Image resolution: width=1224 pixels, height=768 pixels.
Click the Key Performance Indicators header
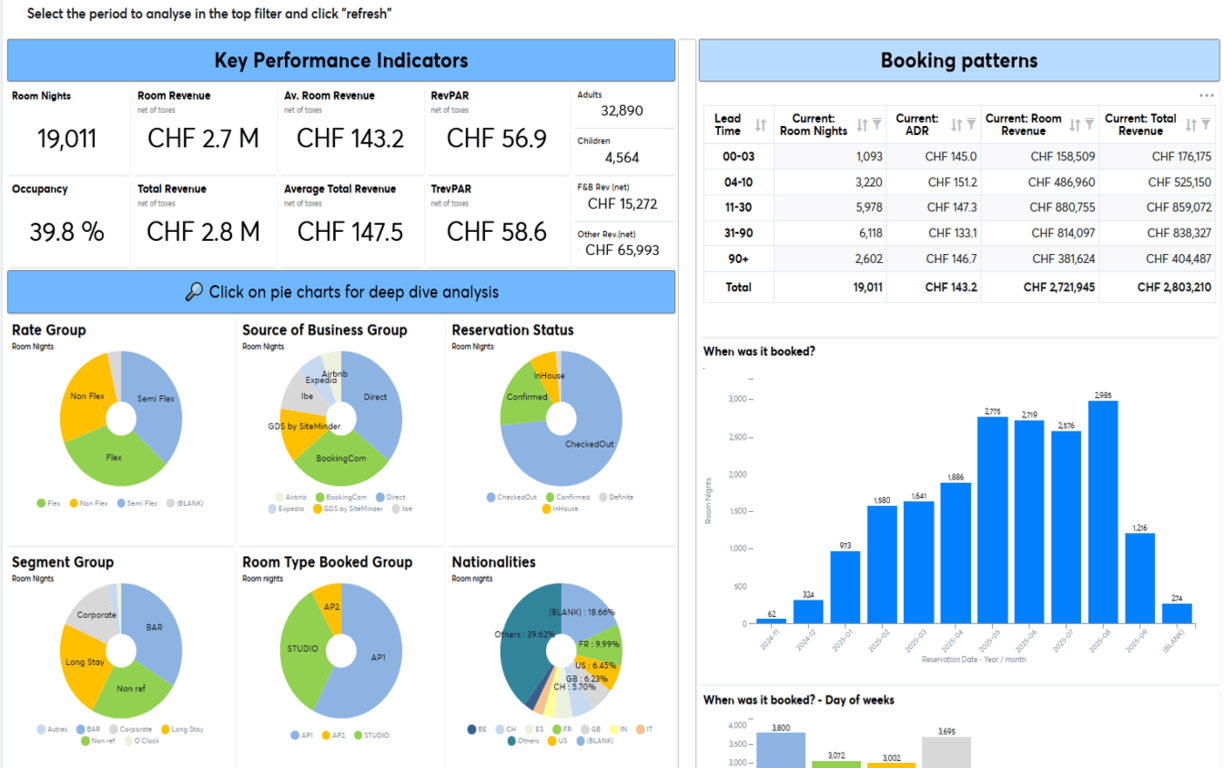341,60
